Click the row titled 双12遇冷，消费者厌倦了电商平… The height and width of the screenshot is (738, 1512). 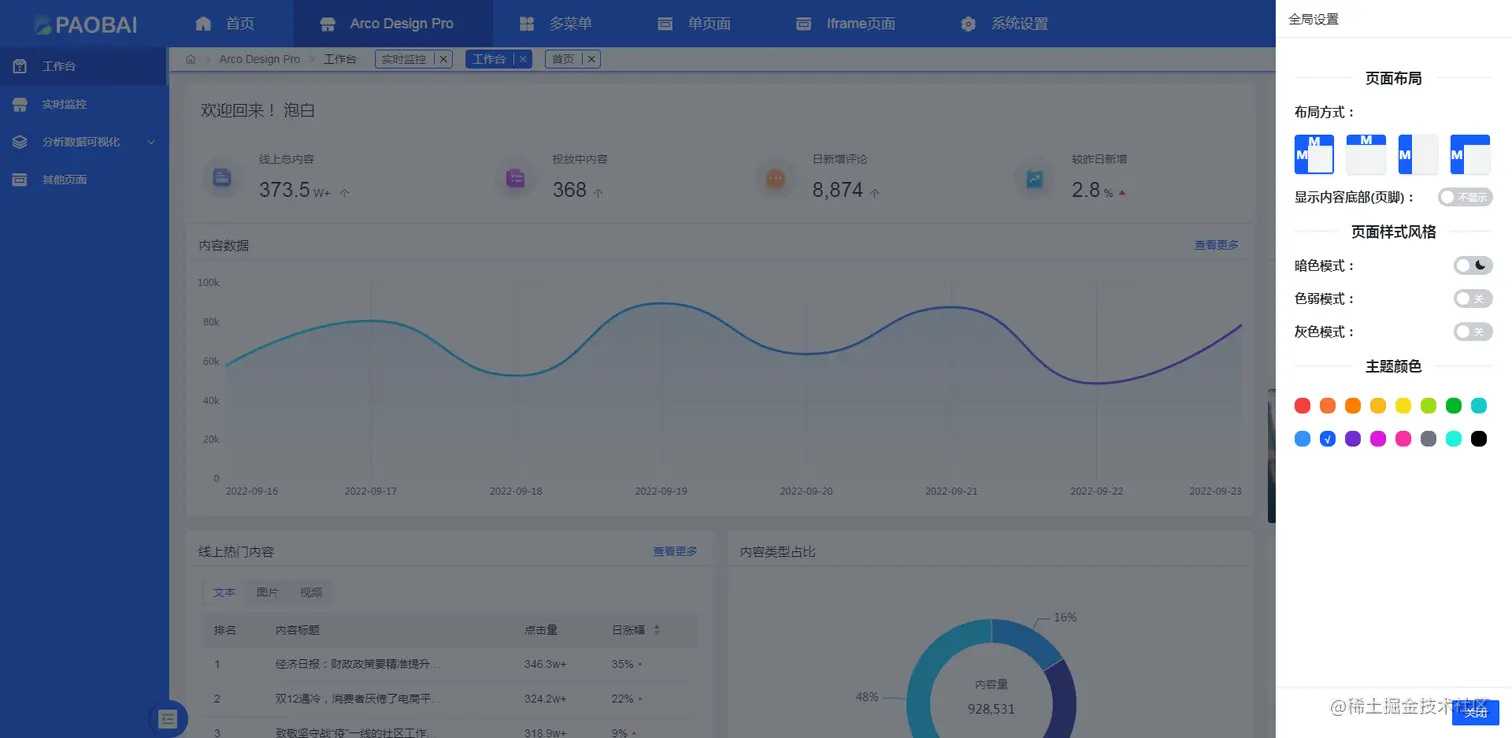450,698
